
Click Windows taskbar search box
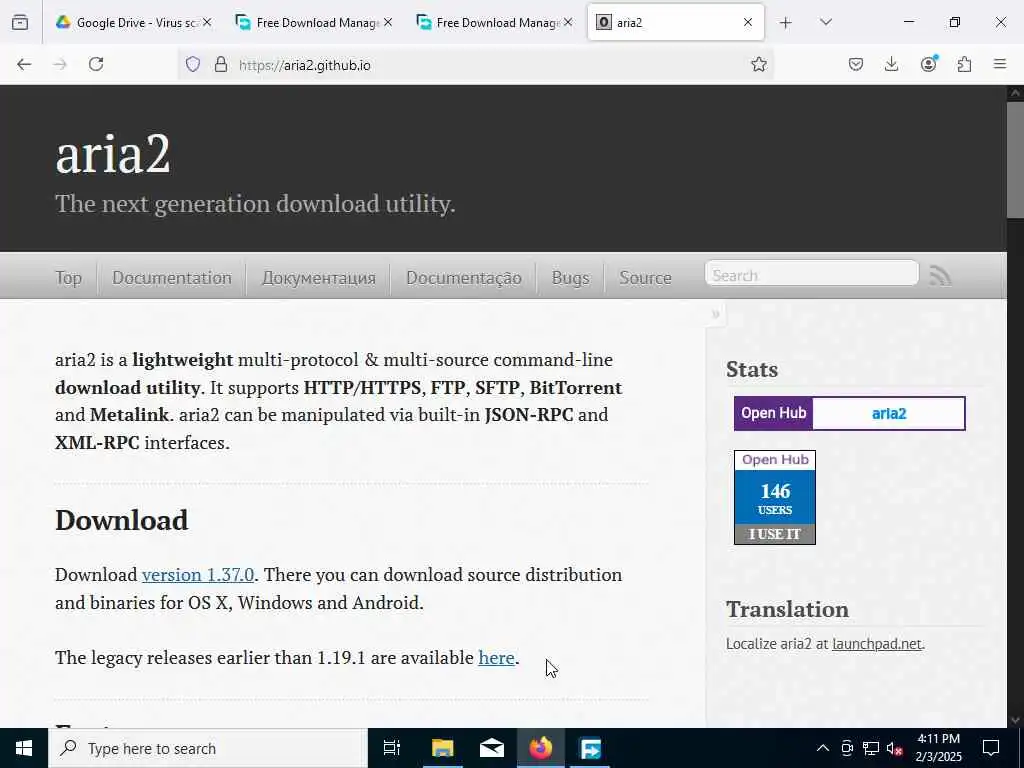pos(208,748)
